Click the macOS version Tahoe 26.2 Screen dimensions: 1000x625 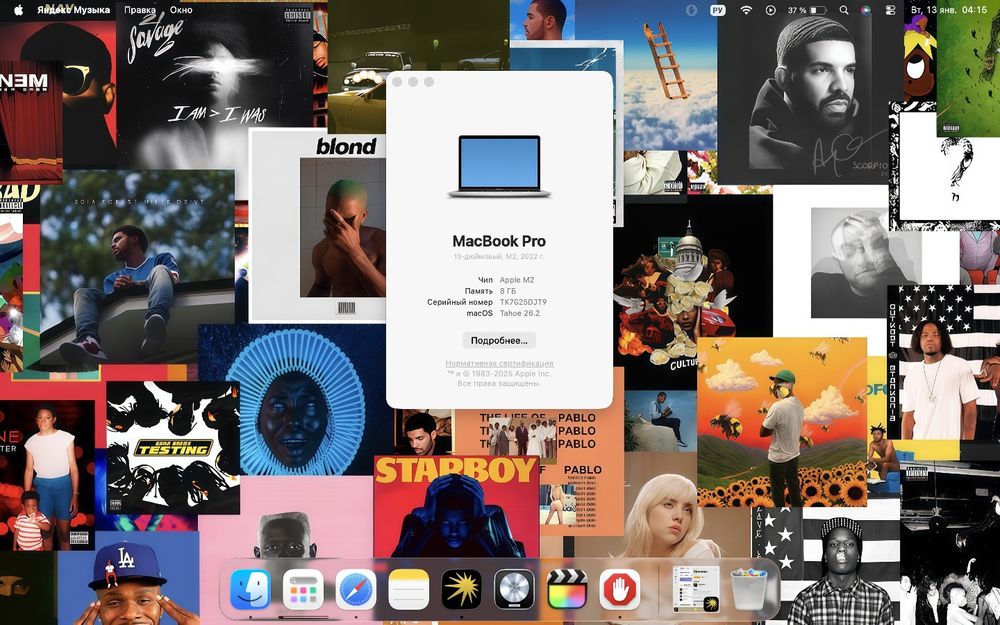coord(520,313)
